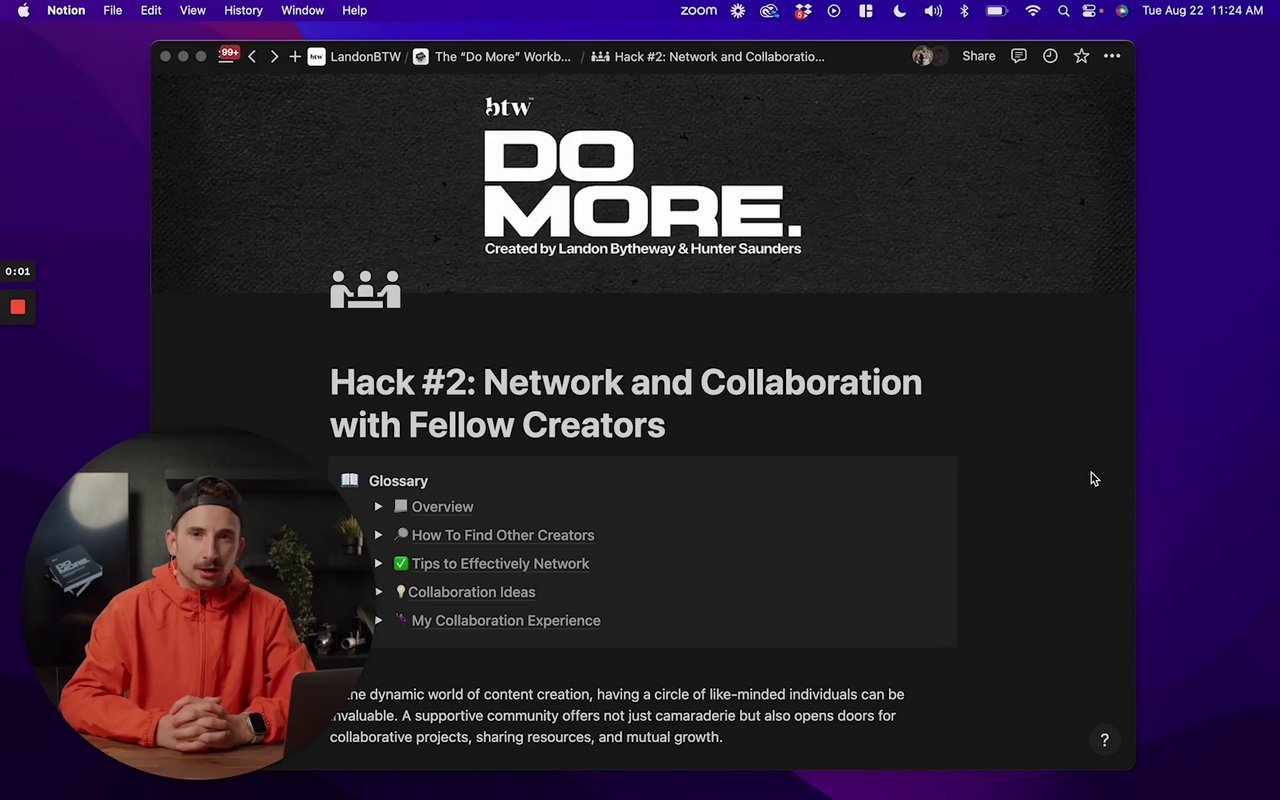Click the date and time display
This screenshot has width=1280, height=800.
coord(1202,10)
